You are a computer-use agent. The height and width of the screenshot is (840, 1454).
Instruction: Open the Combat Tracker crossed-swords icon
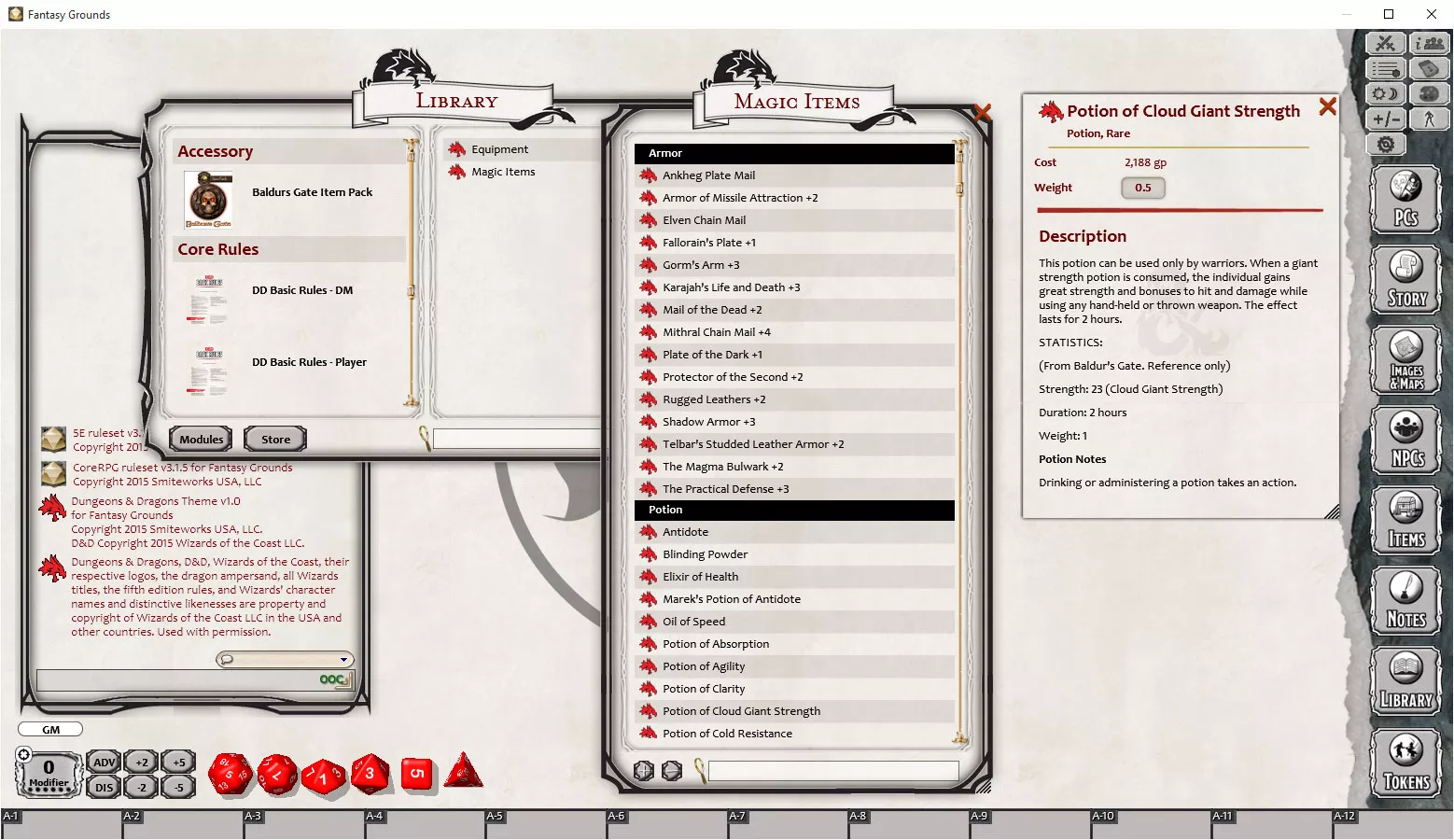click(1386, 44)
